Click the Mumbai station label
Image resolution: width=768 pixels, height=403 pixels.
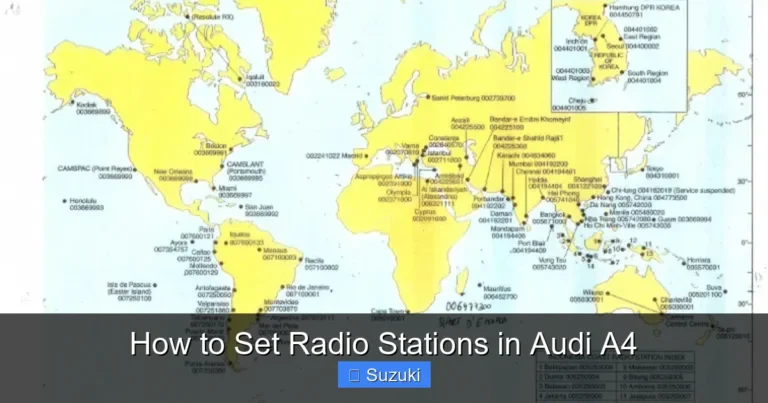538,164
